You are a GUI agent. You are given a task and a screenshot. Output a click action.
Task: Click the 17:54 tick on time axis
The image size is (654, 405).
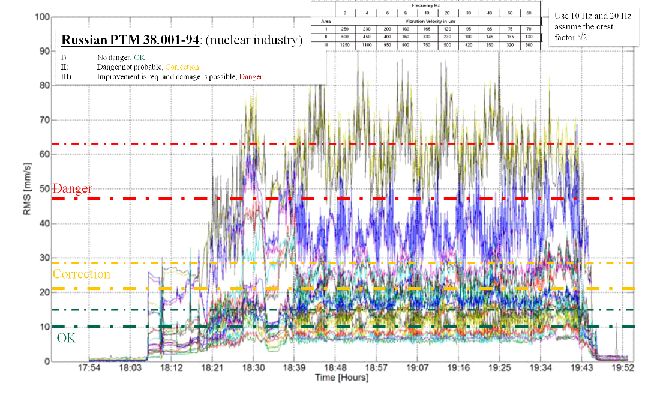(x=89, y=369)
